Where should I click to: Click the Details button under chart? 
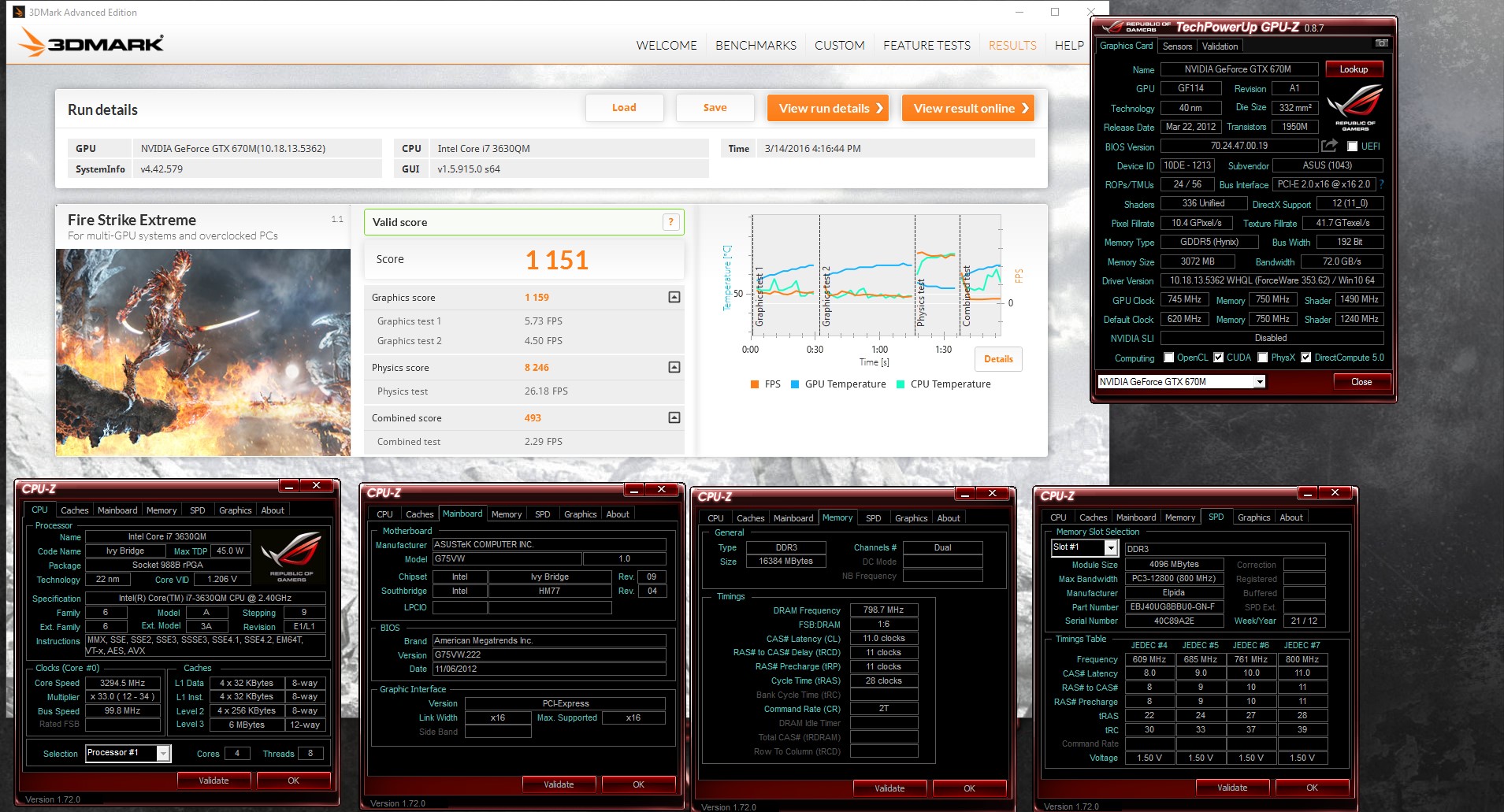coord(998,359)
